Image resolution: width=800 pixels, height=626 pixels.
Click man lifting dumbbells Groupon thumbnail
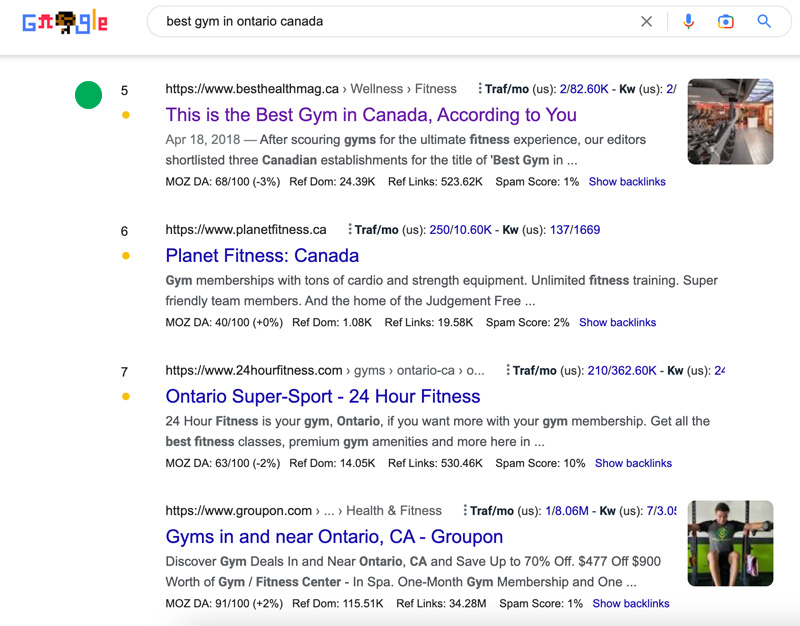[730, 543]
